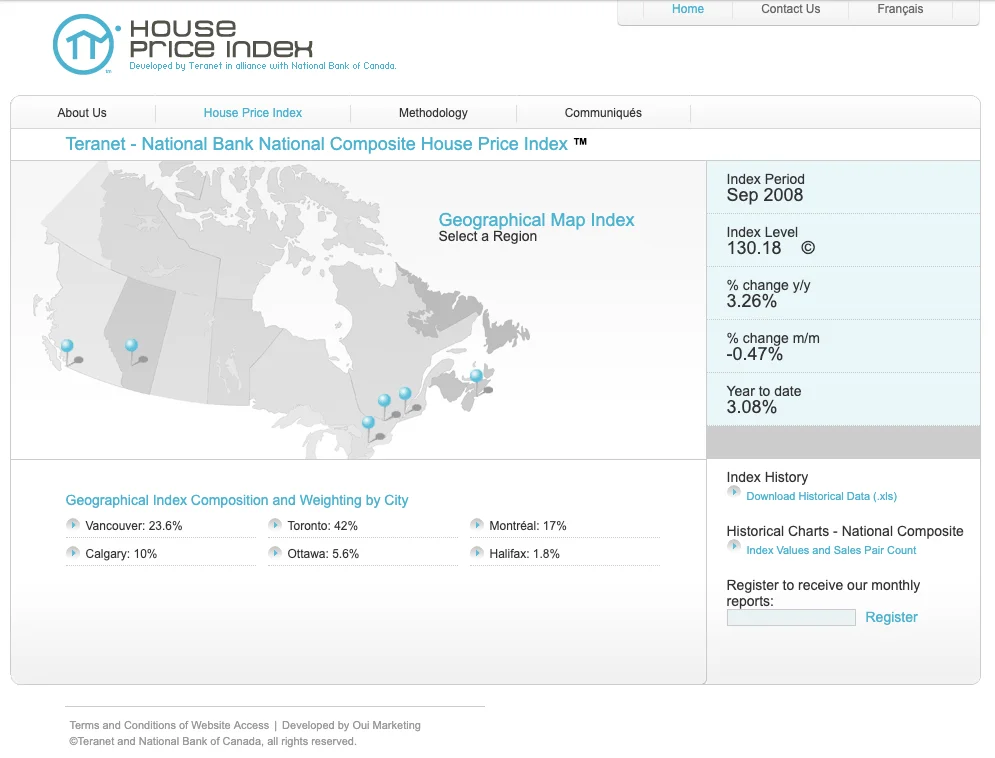Pick the Montréal pin on the map
Screen dimensions: 995x758
(x=405, y=395)
